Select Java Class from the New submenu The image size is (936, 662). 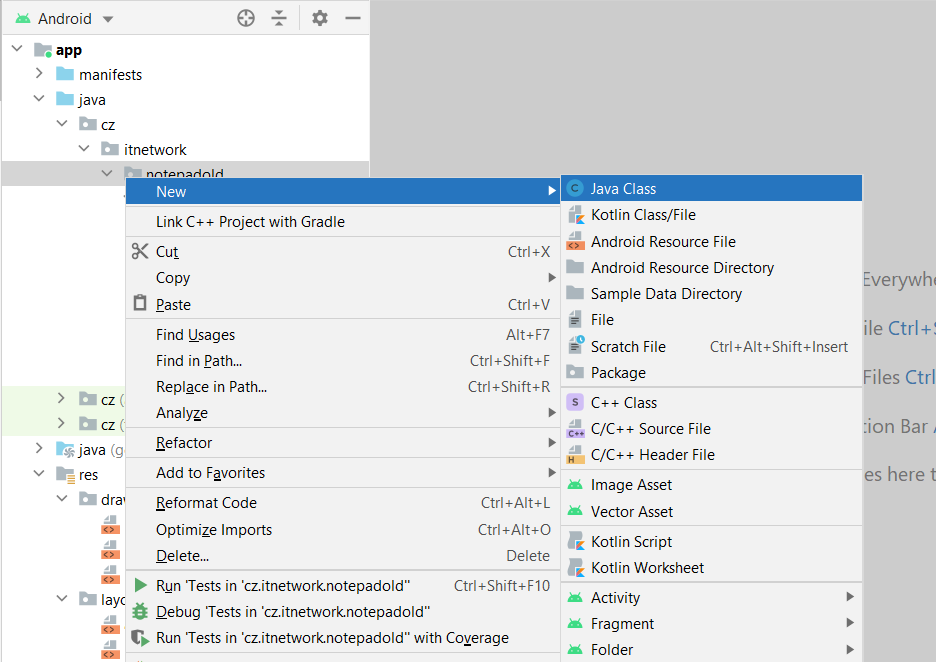tap(623, 189)
